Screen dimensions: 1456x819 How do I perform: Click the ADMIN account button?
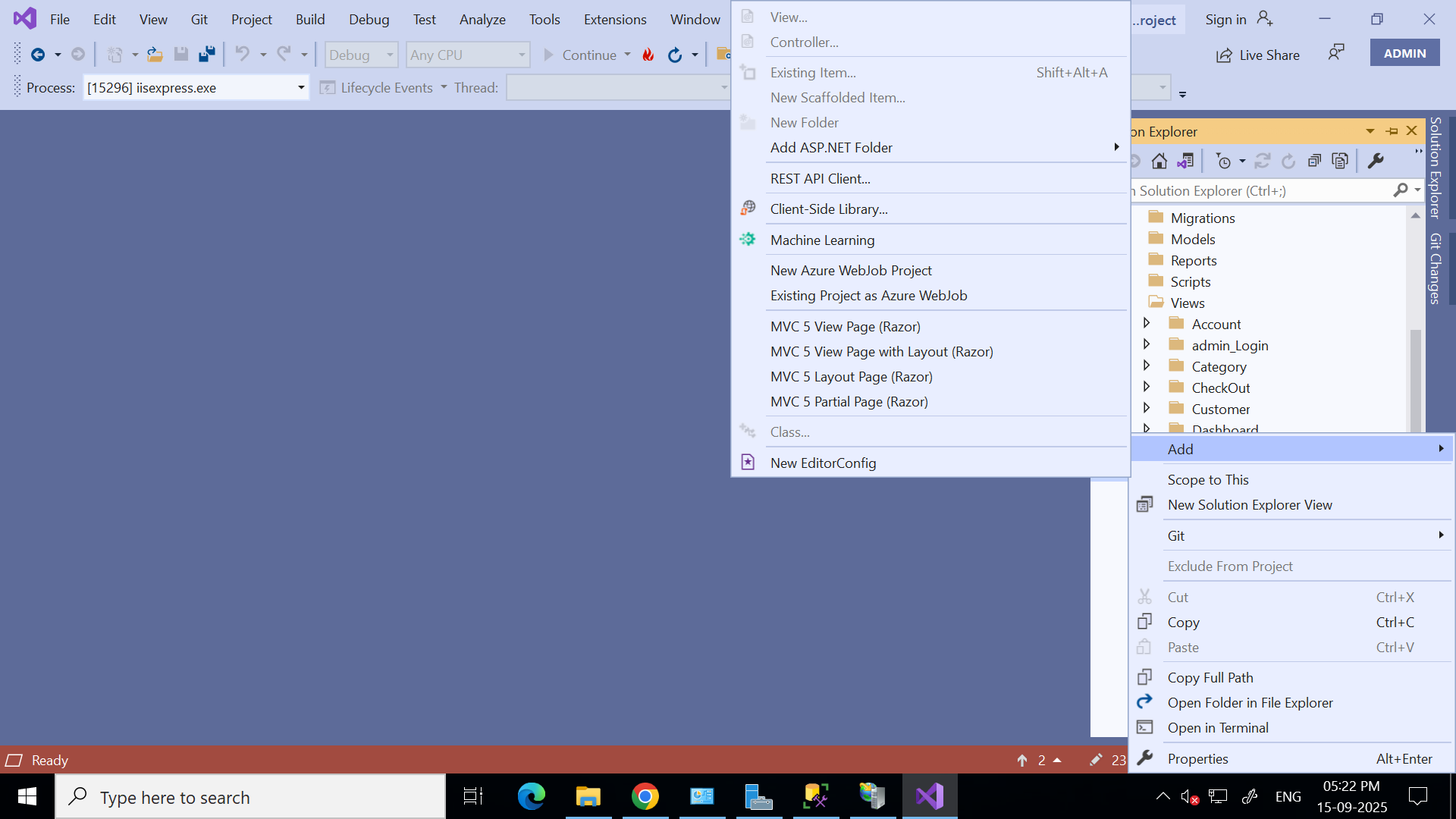coord(1404,53)
